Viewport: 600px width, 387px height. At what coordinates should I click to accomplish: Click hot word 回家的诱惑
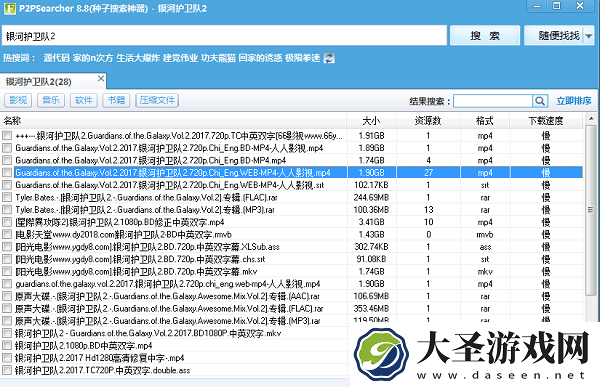260,58
